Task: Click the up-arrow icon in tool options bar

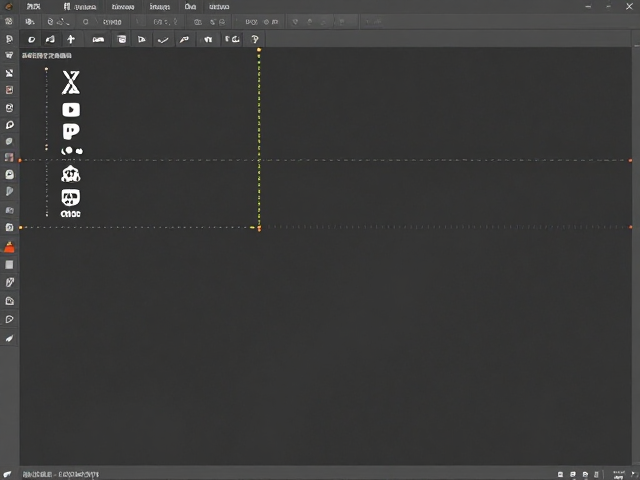Action: click(x=71, y=39)
